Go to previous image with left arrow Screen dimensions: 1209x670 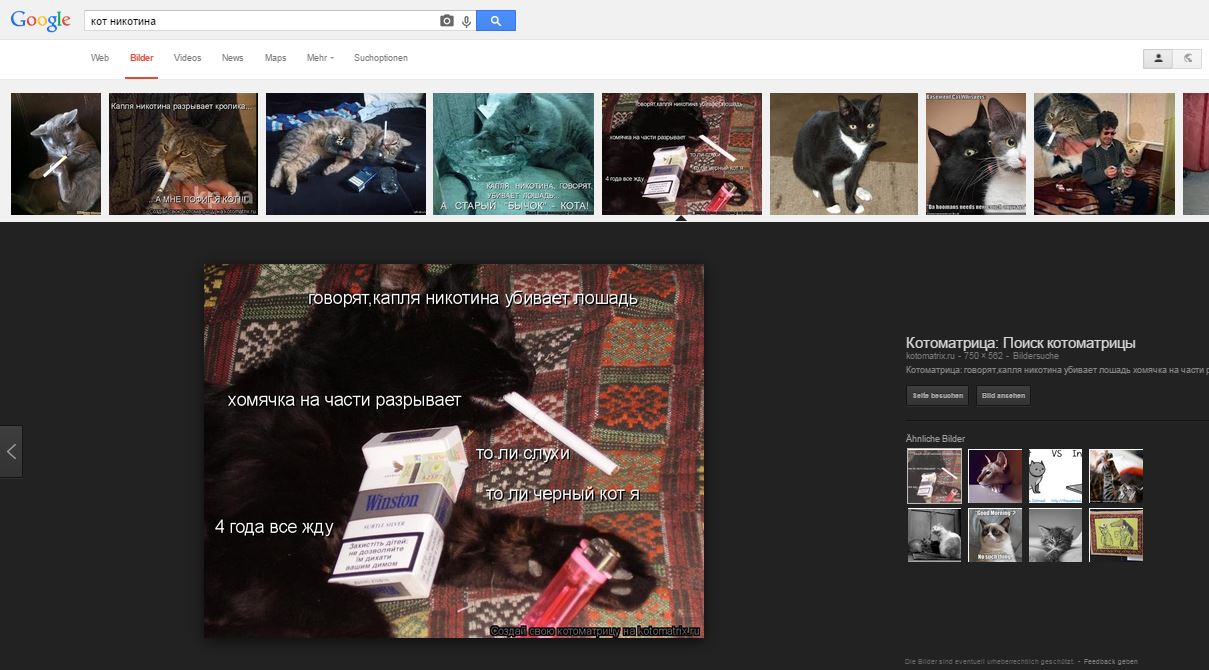11,451
